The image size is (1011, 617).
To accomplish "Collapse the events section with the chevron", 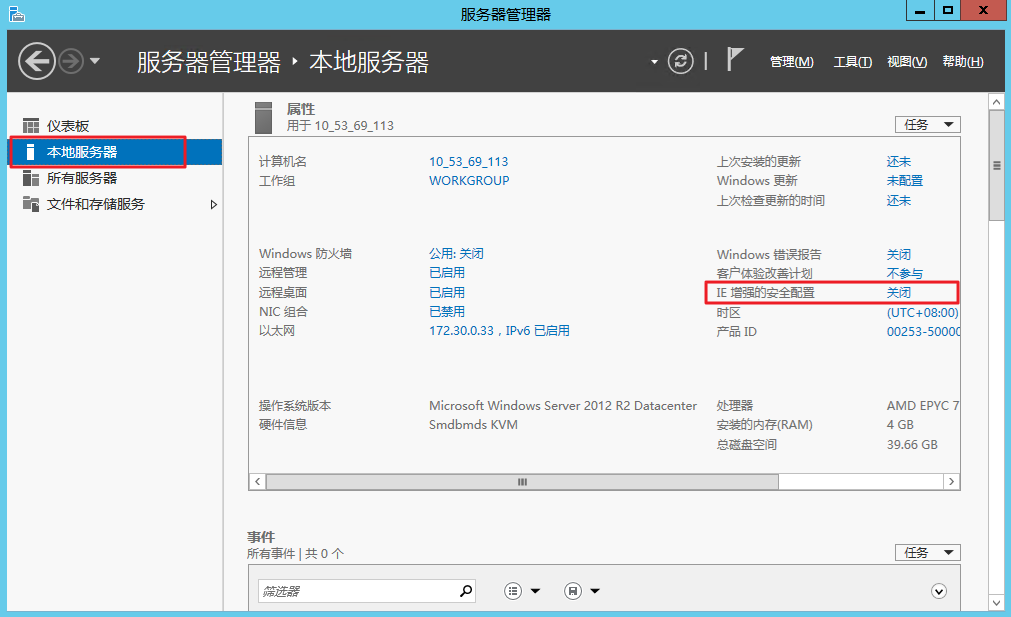I will pyautogui.click(x=938, y=591).
